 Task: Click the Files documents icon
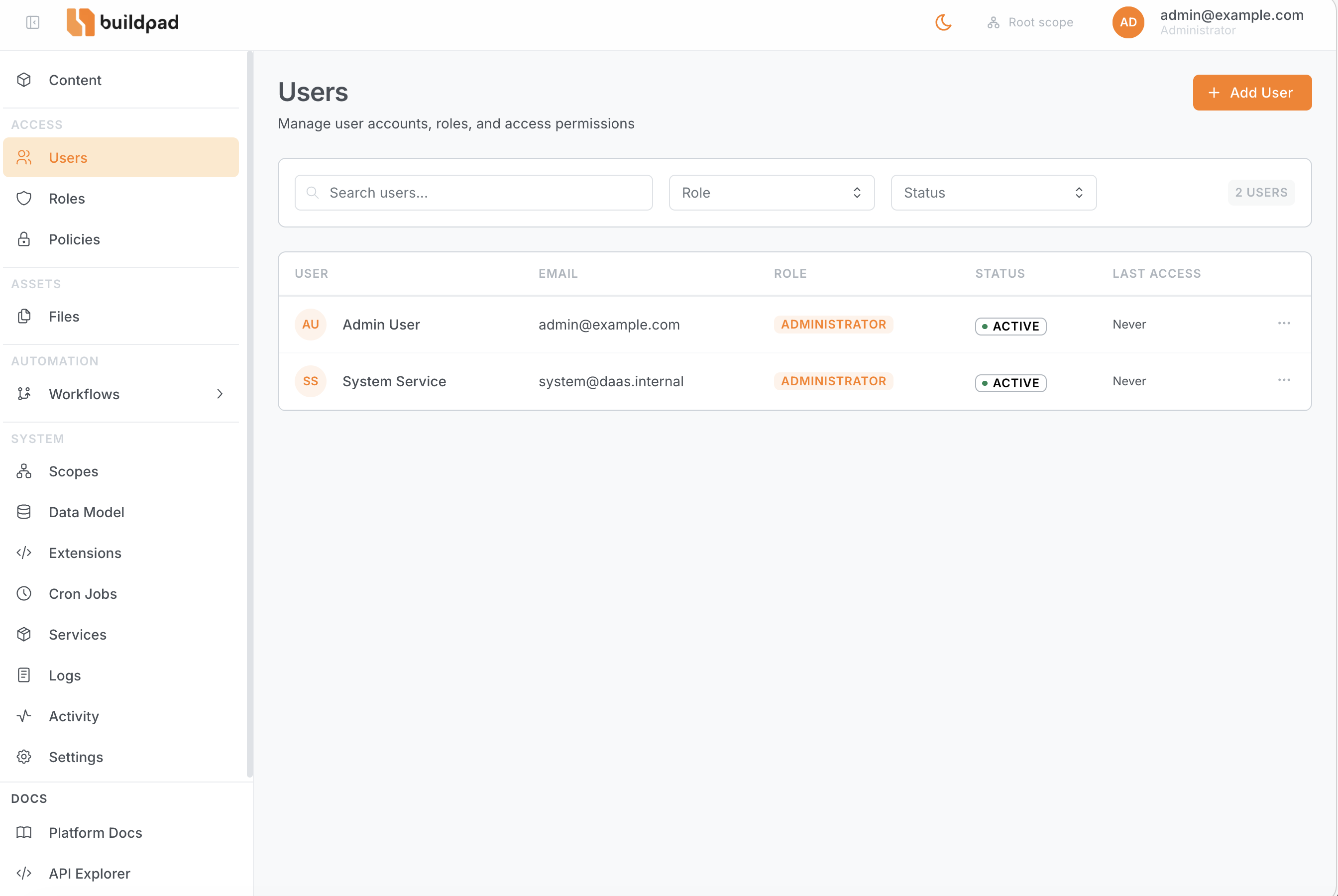(x=24, y=317)
